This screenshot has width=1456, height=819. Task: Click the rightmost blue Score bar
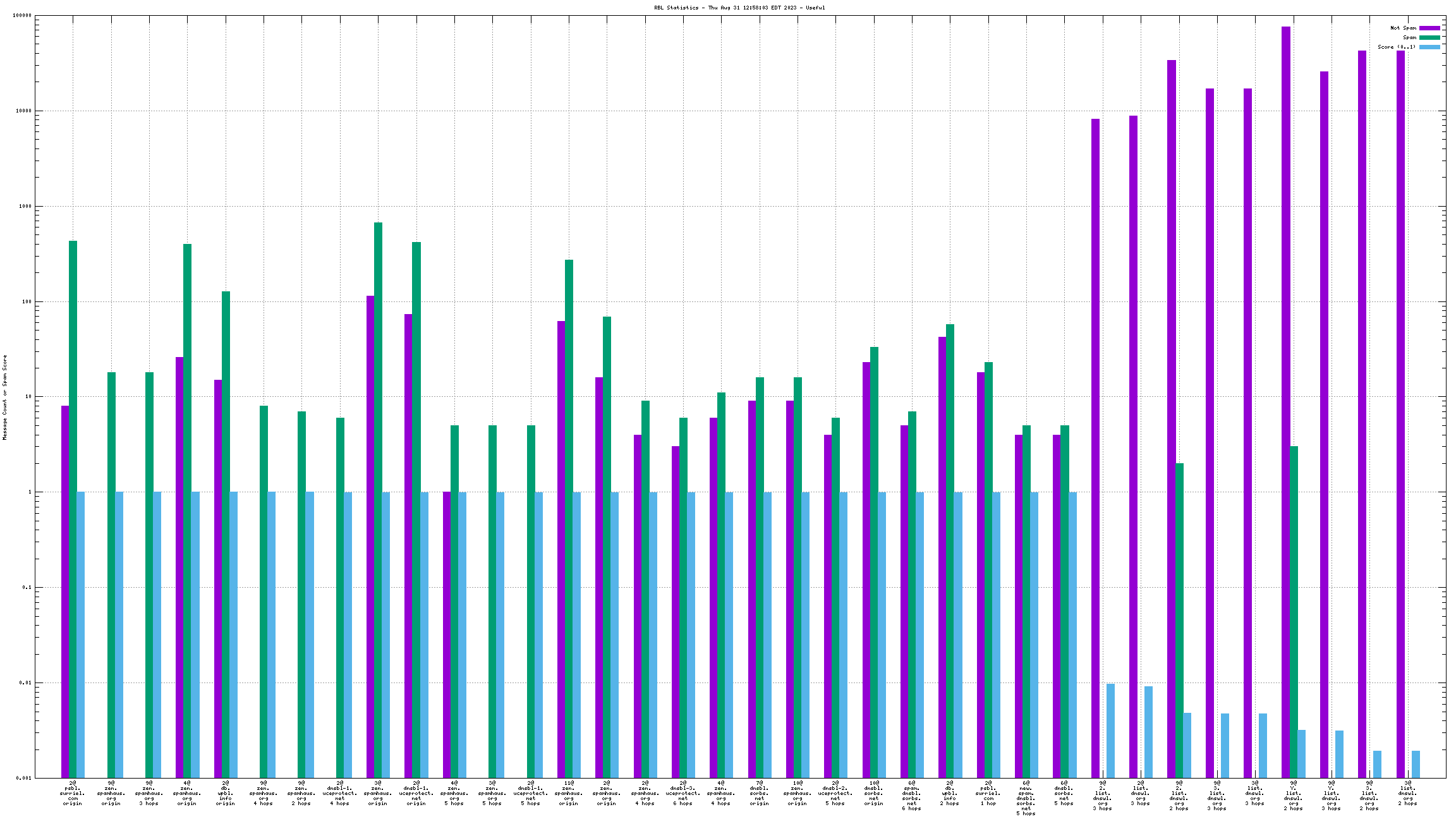1416,764
